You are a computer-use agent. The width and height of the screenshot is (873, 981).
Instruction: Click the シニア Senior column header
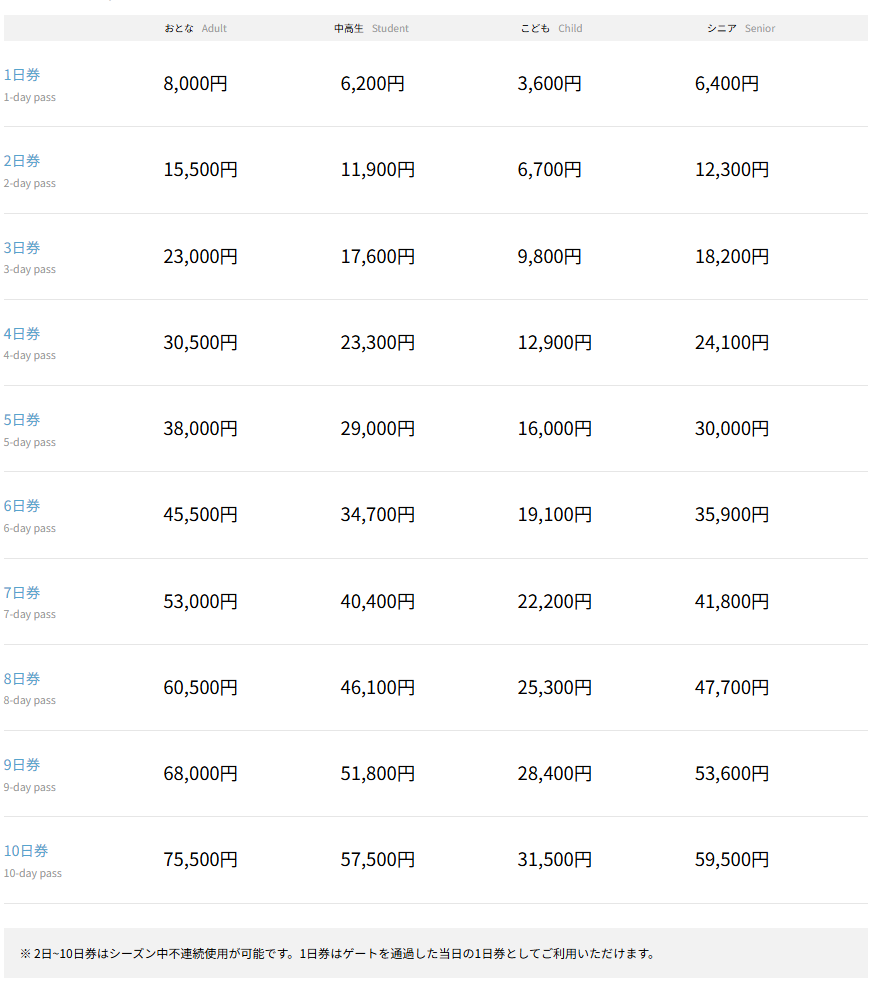point(740,28)
